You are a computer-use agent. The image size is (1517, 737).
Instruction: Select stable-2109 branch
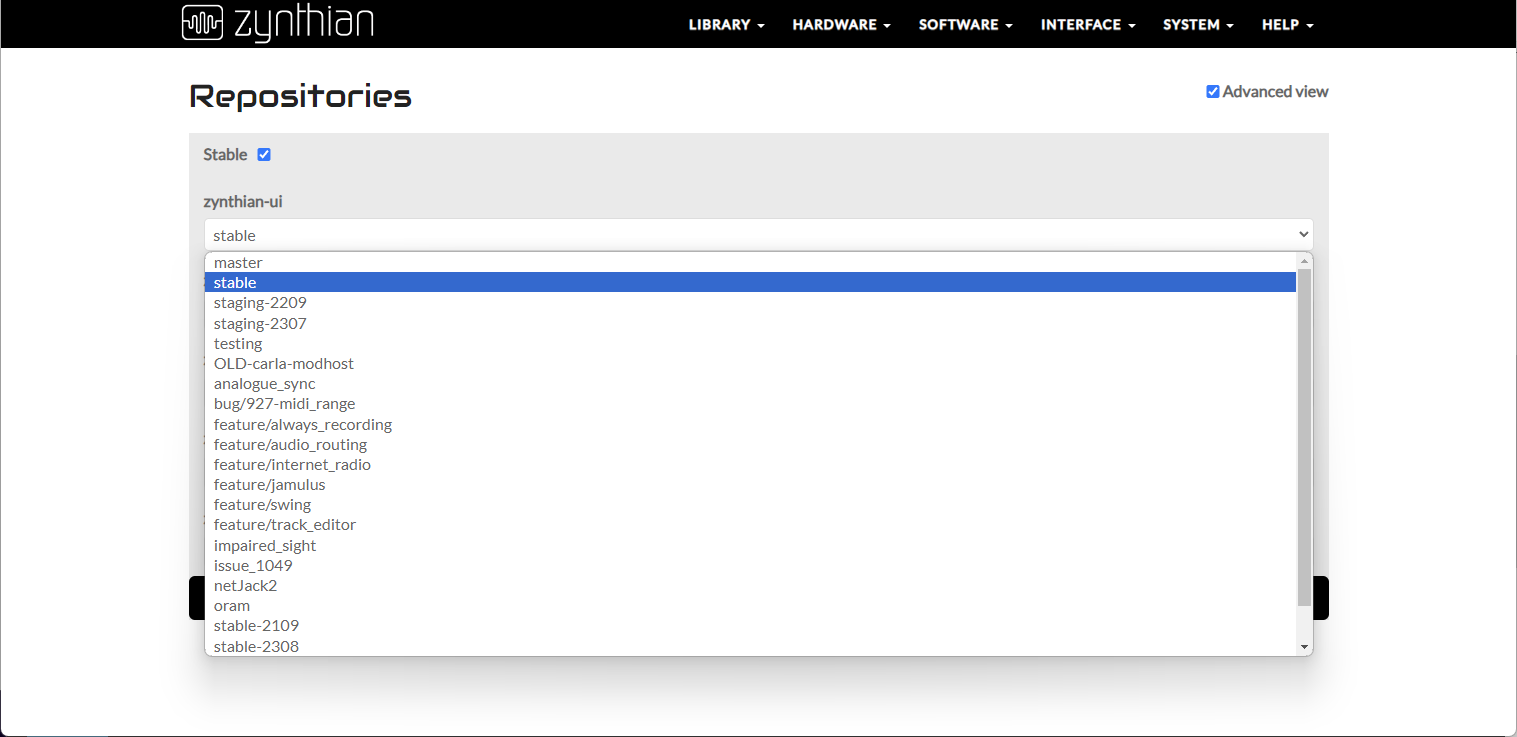pos(750,626)
